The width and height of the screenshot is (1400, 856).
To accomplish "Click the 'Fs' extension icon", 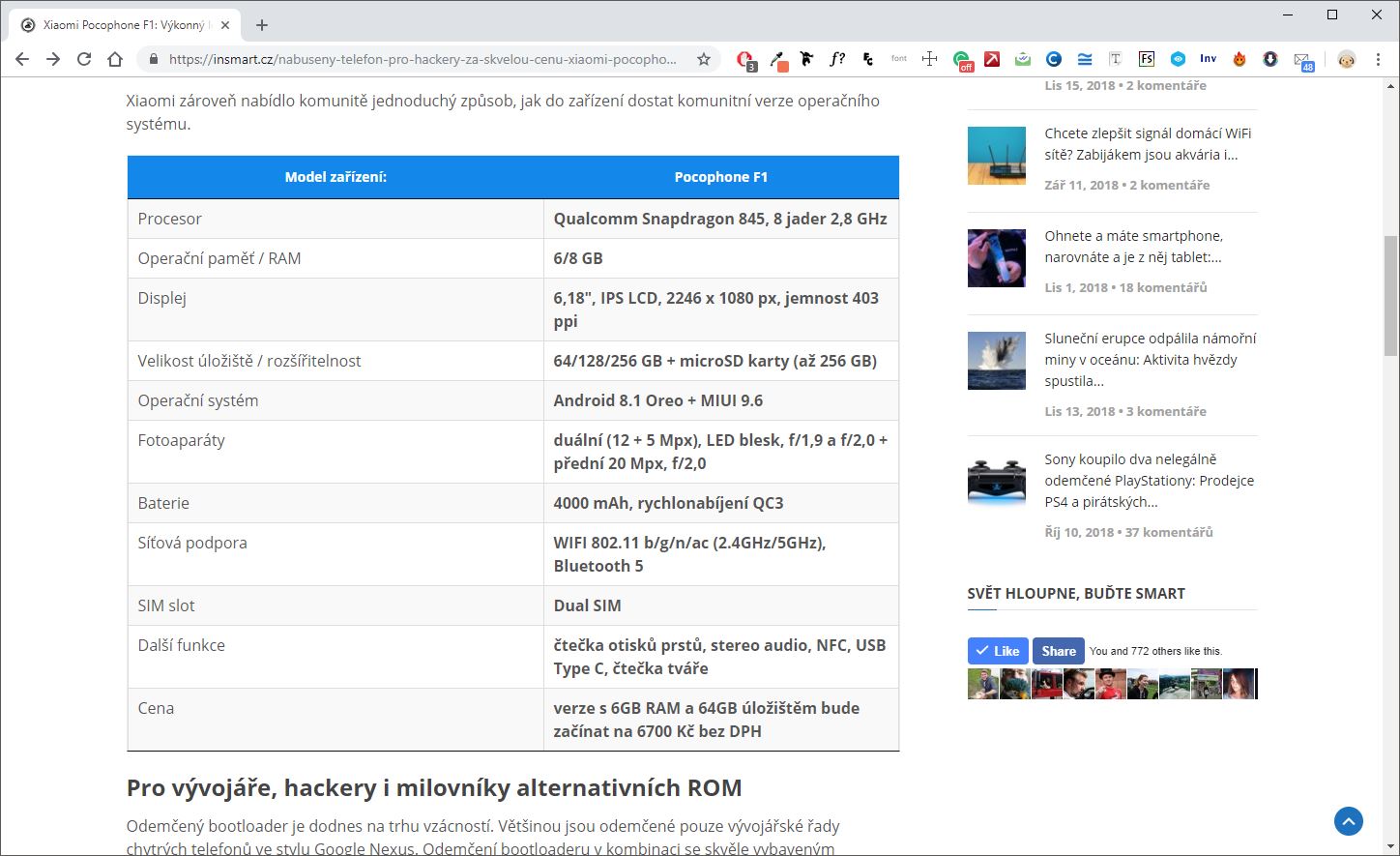I will (1146, 59).
